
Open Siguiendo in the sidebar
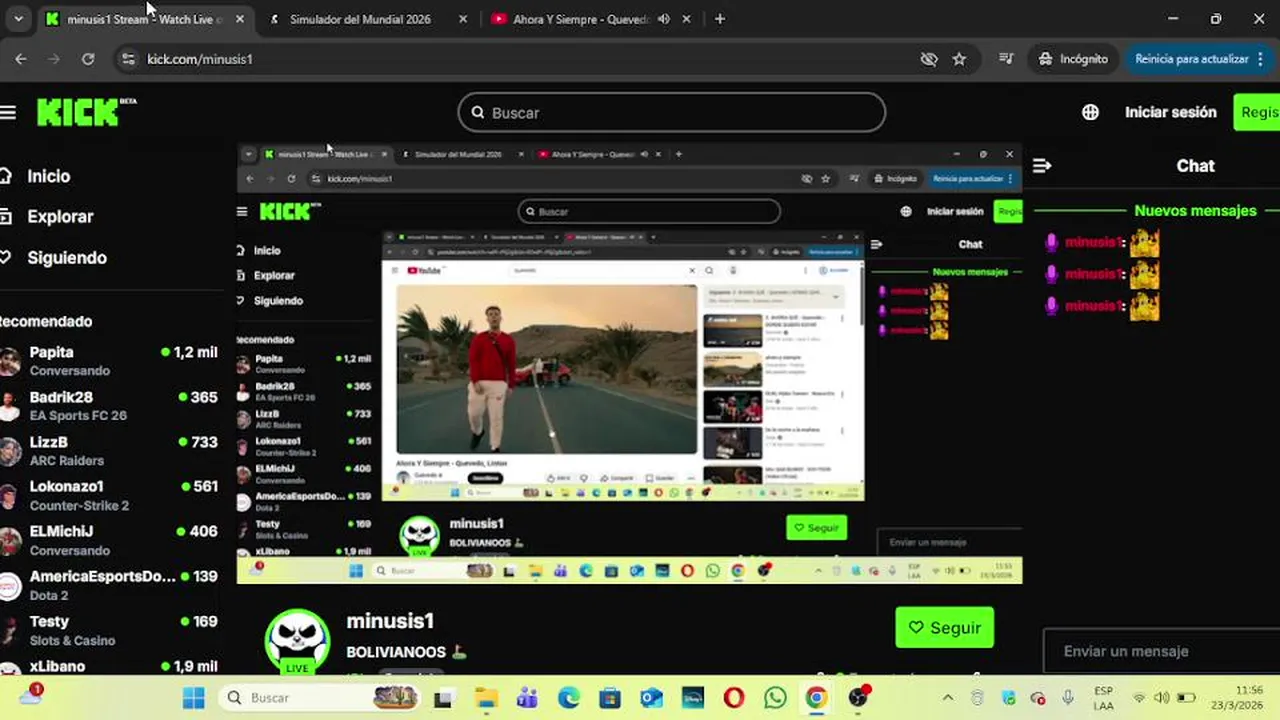pyautogui.click(x=66, y=258)
